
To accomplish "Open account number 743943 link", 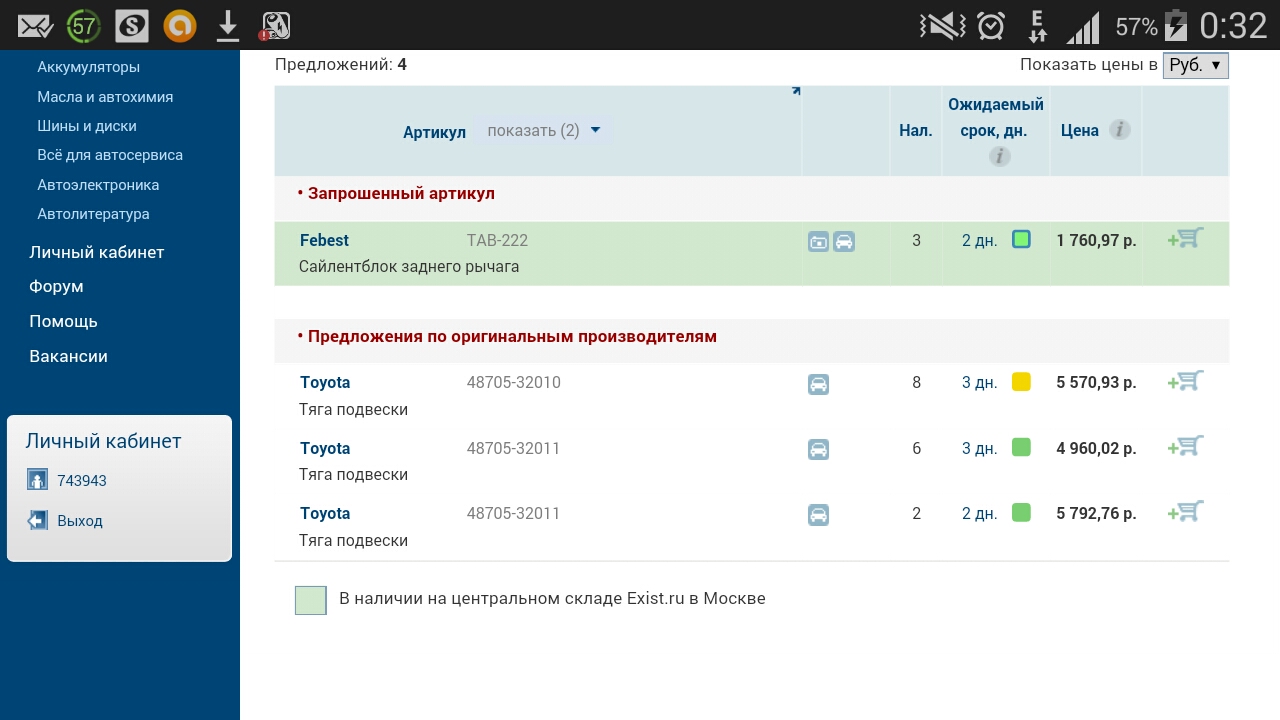I will (82, 481).
